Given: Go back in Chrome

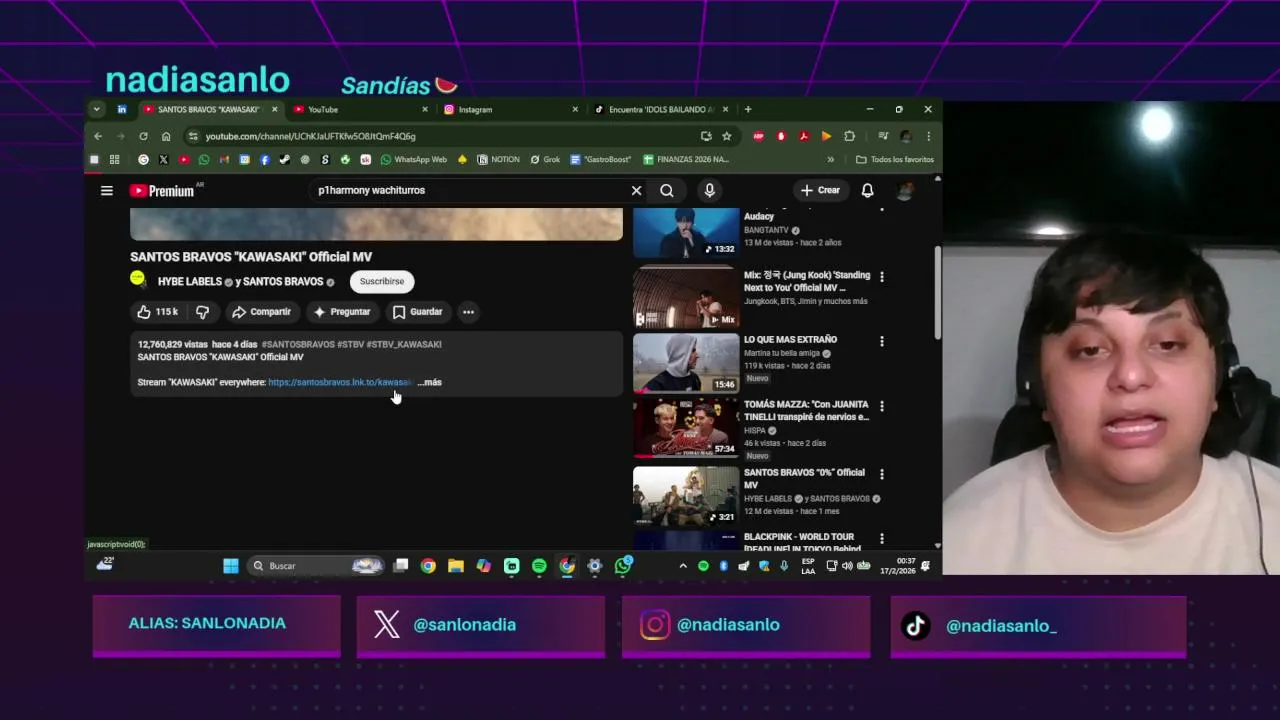Looking at the screenshot, I should (98, 136).
